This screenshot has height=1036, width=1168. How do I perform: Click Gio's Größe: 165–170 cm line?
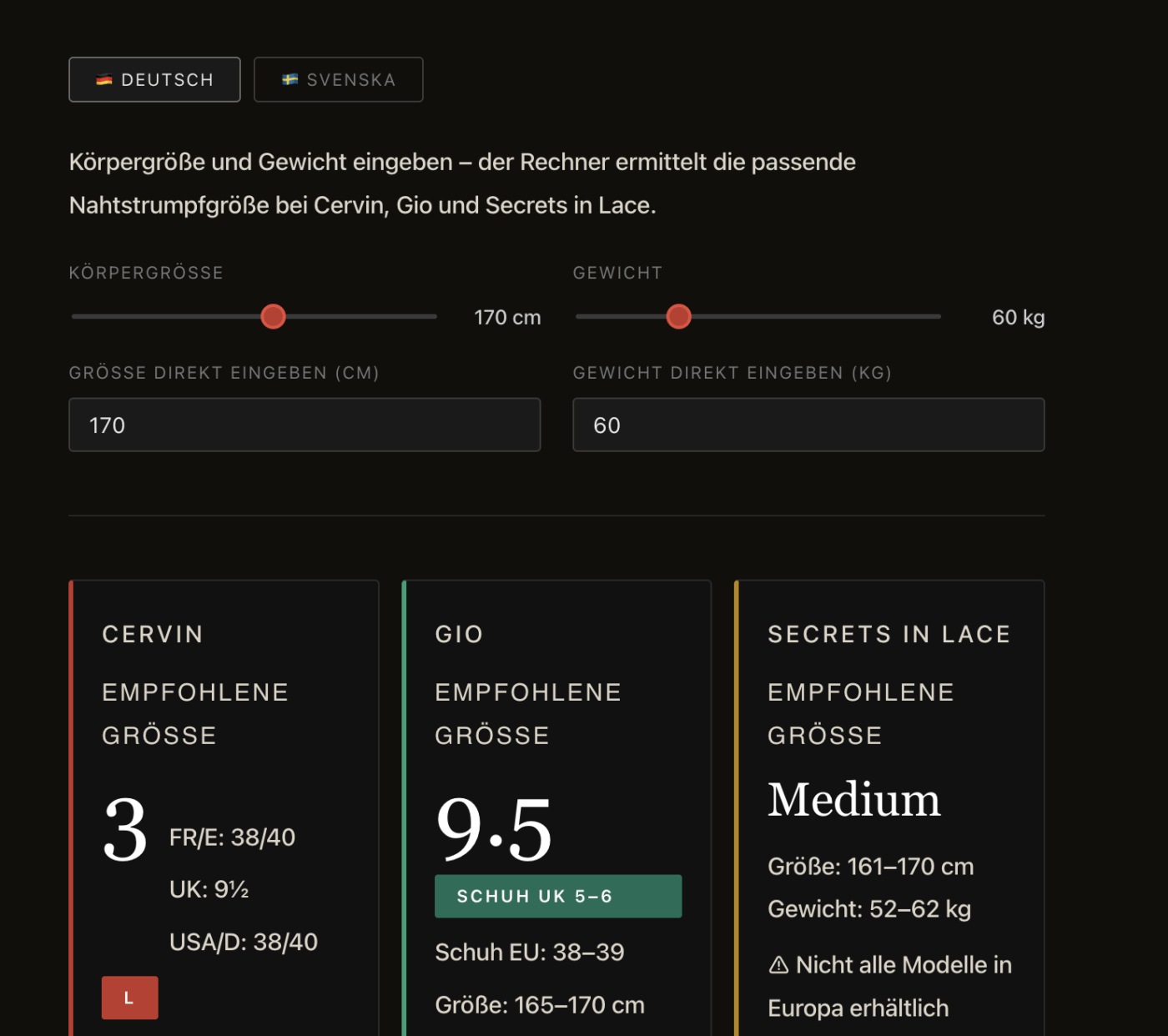[540, 1005]
